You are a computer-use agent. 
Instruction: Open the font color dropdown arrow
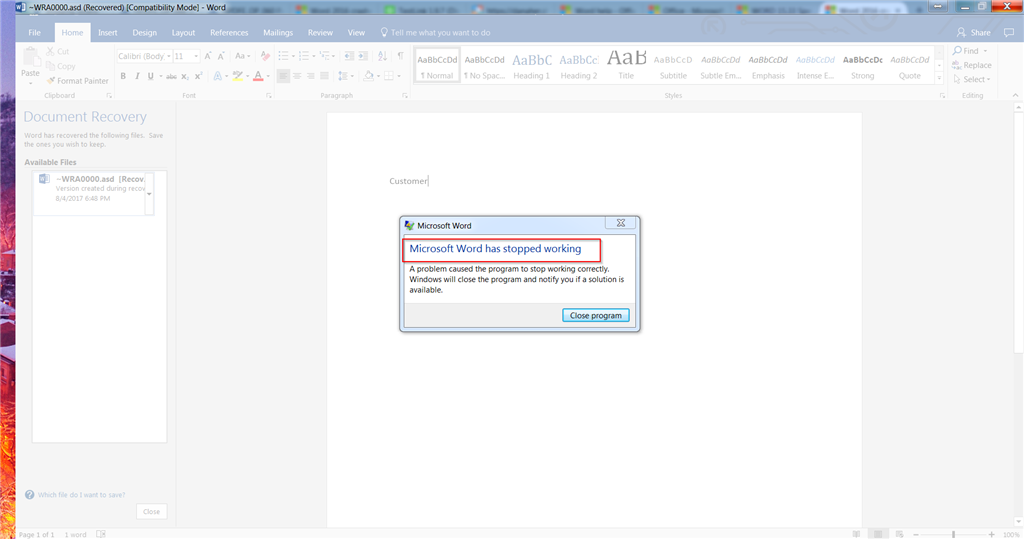268,76
